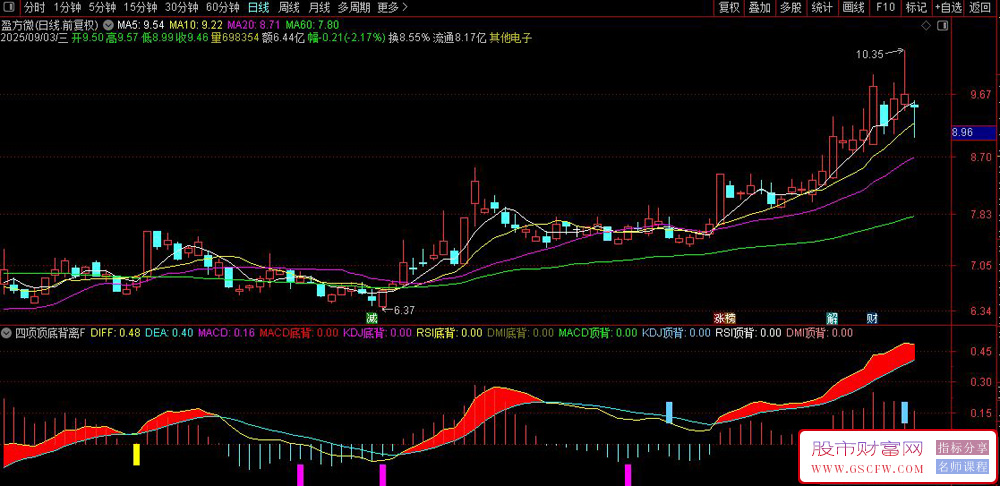Image resolution: width=1000 pixels, height=486 pixels.
Task: Click the MACD底背 label
Action: [299, 332]
